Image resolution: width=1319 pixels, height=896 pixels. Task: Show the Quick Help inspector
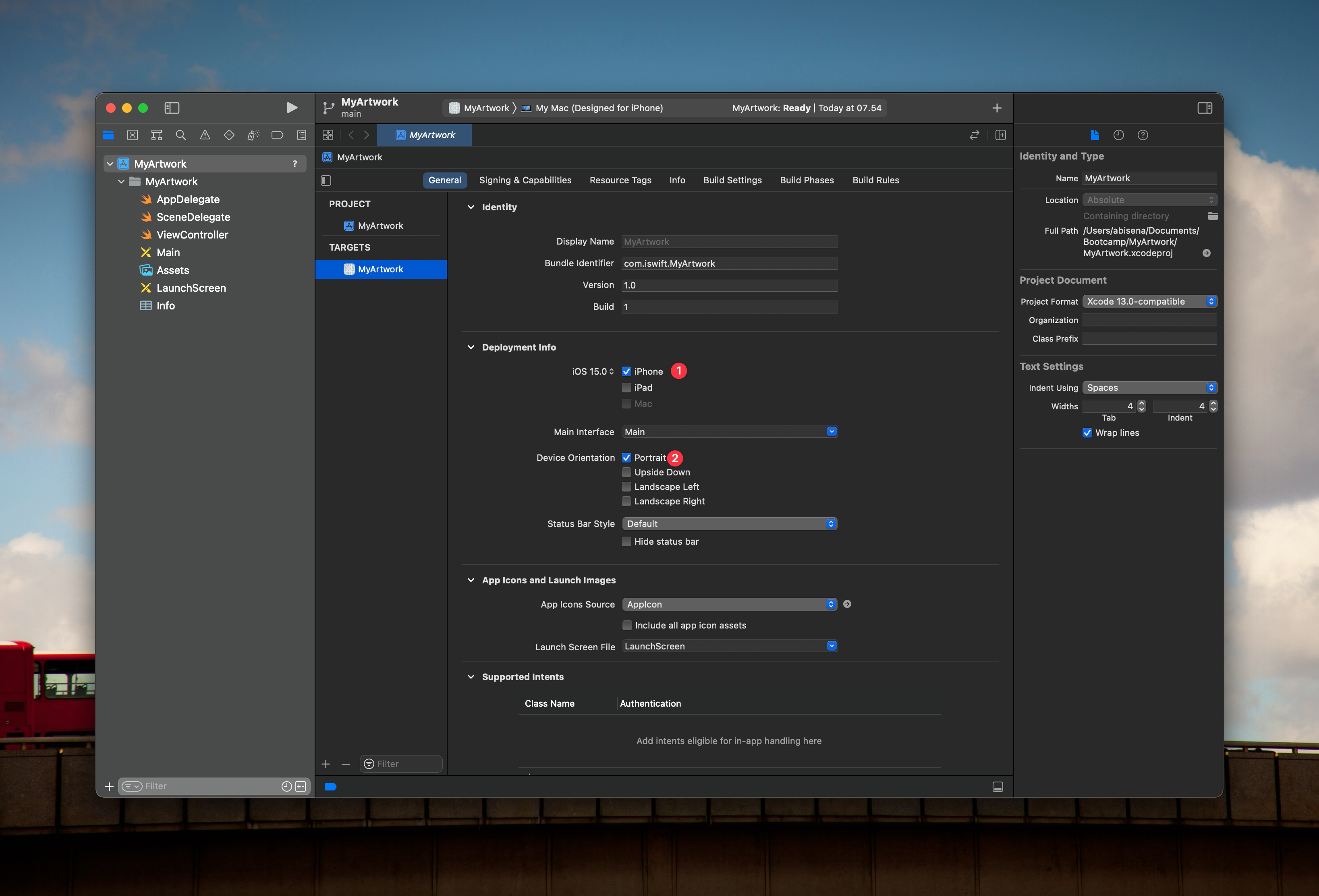coord(1143,135)
